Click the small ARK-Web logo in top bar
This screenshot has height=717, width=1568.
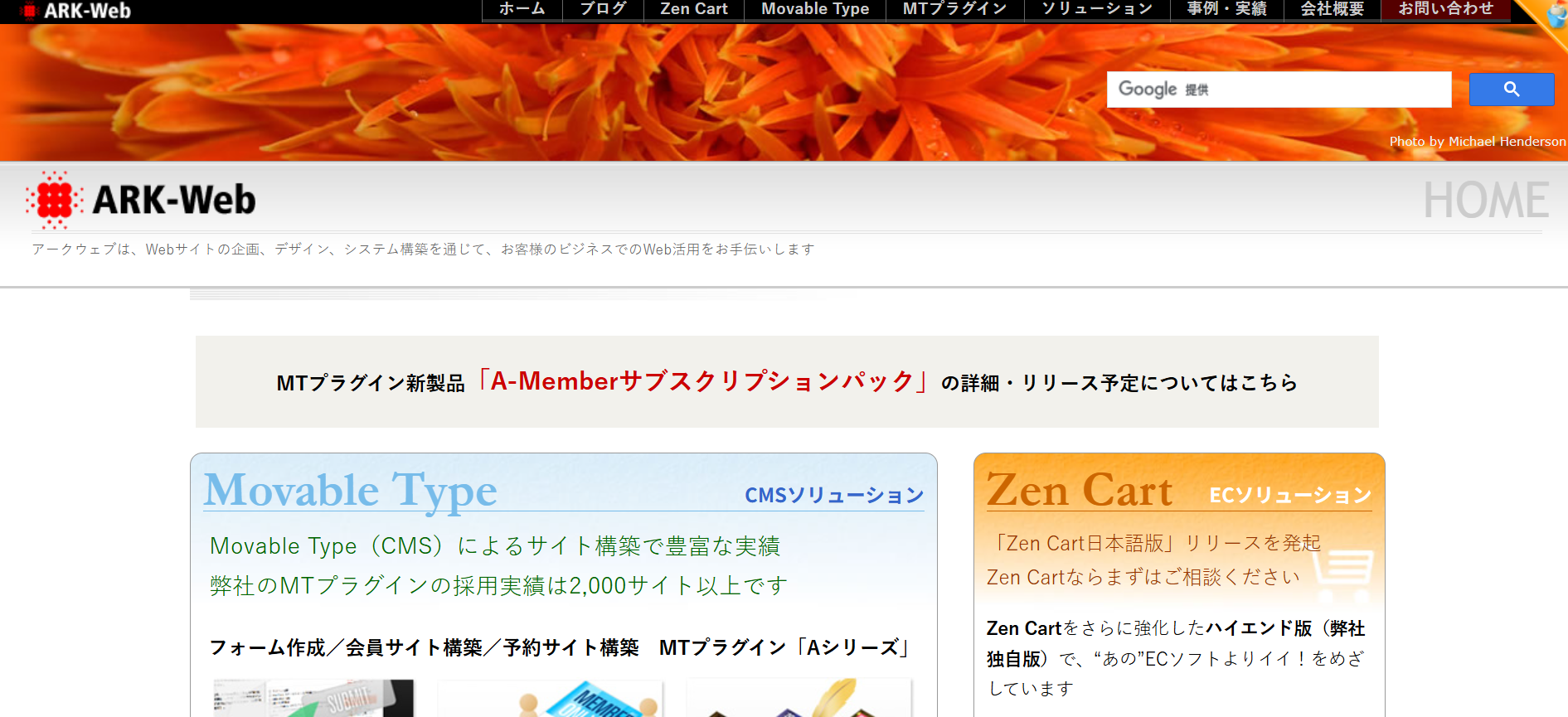(75, 11)
